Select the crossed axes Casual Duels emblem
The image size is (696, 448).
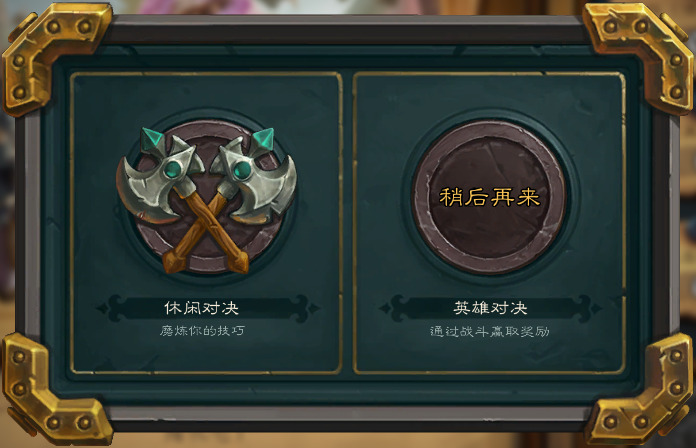click(x=206, y=200)
